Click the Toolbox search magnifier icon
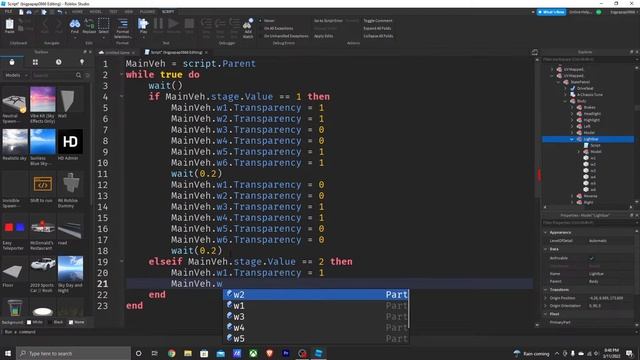The height and width of the screenshot is (360, 640). coord(78,76)
